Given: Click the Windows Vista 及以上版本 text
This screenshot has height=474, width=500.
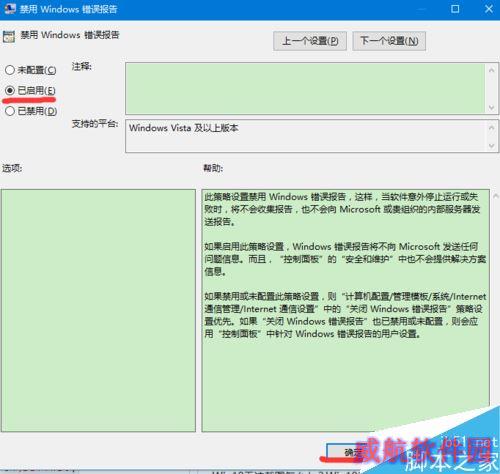Looking at the screenshot, I should point(184,128).
